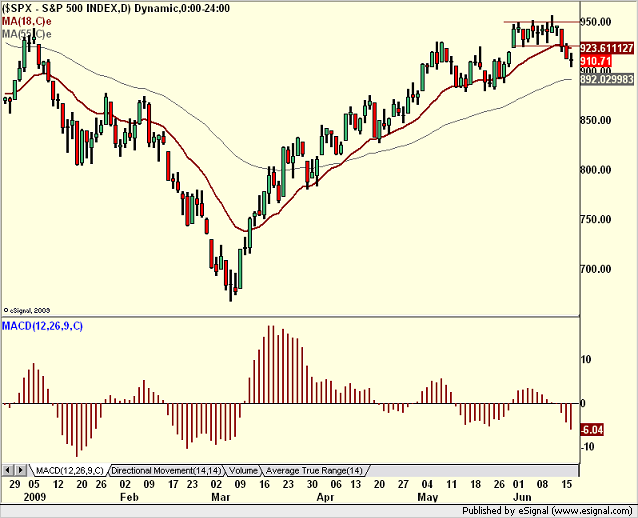Click the MACD(12,26,9,C) study title
The image size is (638, 518).
(x=42, y=326)
